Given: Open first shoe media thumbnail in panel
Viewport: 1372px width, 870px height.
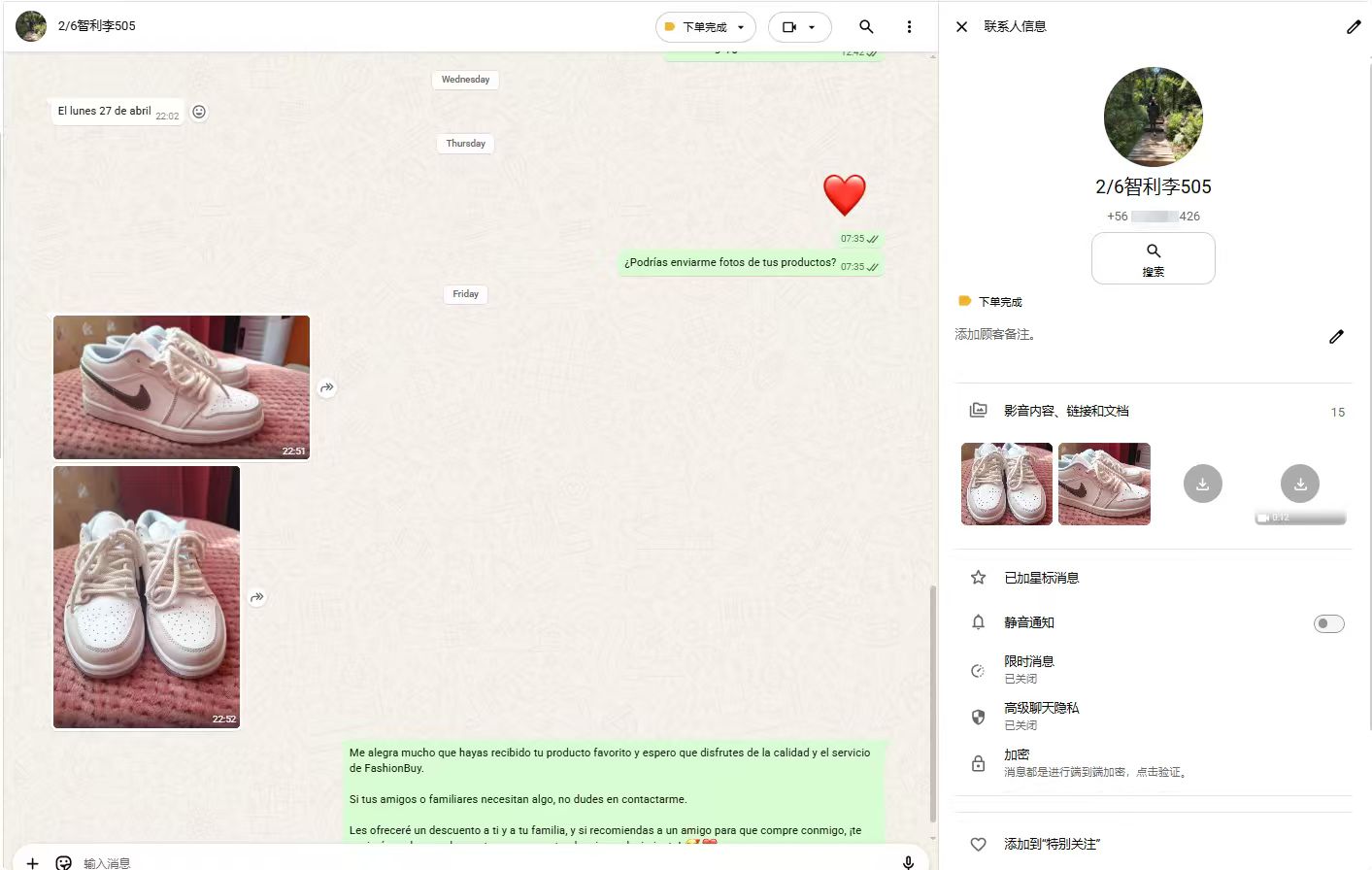Looking at the screenshot, I should (x=1007, y=484).
